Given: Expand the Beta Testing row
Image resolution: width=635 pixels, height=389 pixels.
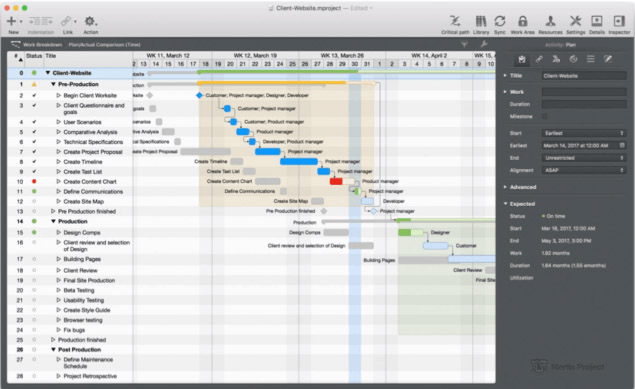Looking at the screenshot, I should 58,290.
